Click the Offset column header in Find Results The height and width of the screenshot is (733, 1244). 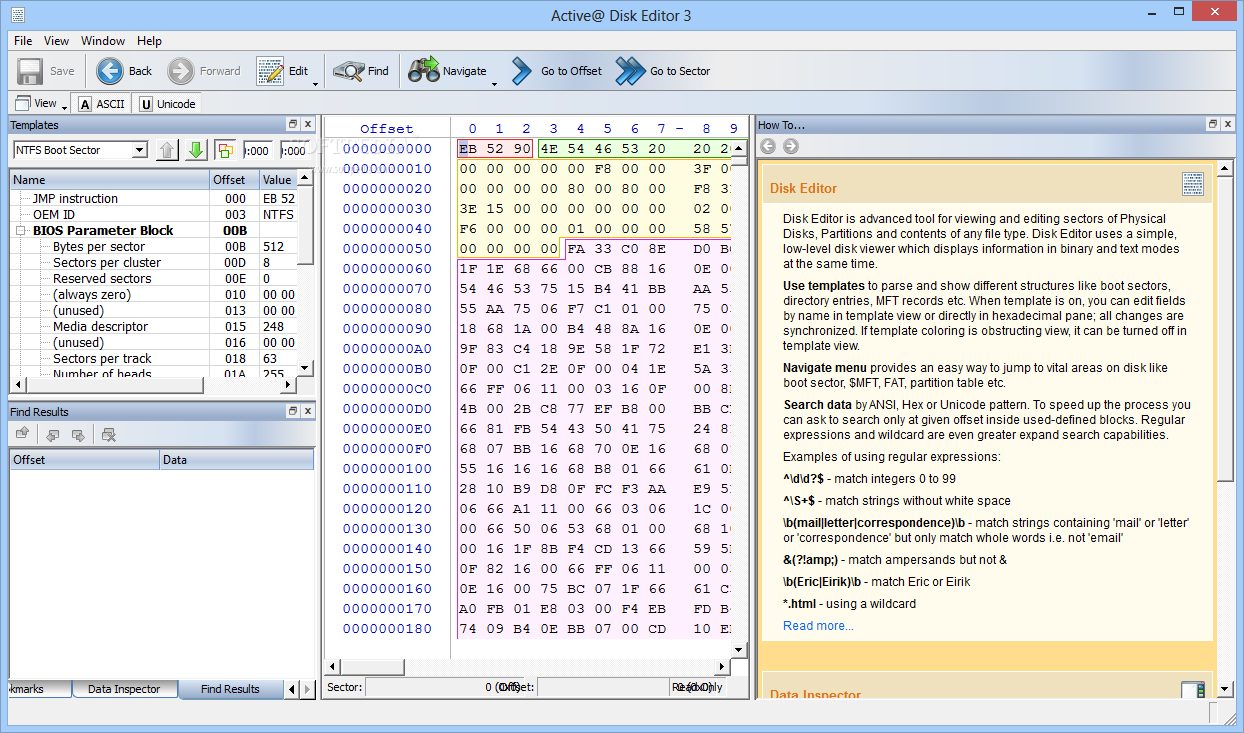coord(85,460)
